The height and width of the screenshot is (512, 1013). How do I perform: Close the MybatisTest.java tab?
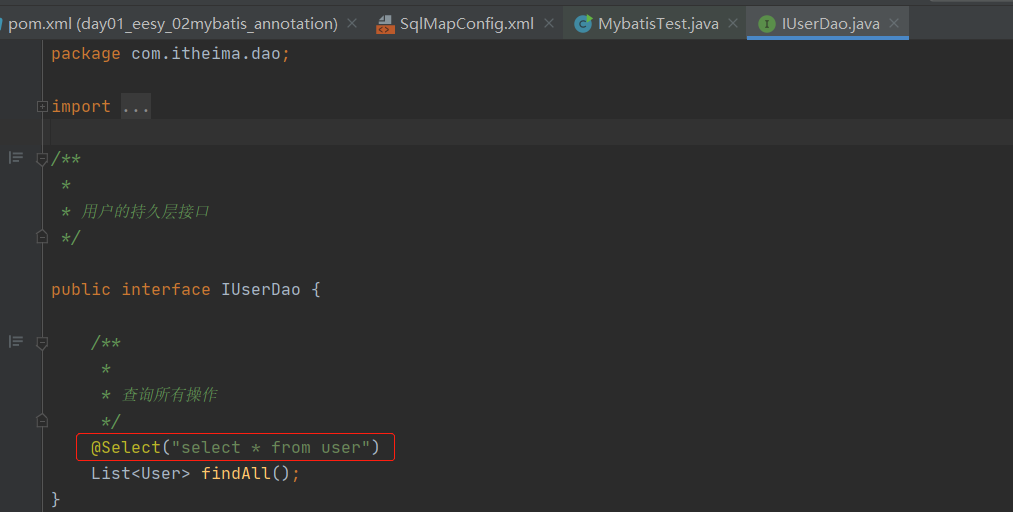pos(733,23)
